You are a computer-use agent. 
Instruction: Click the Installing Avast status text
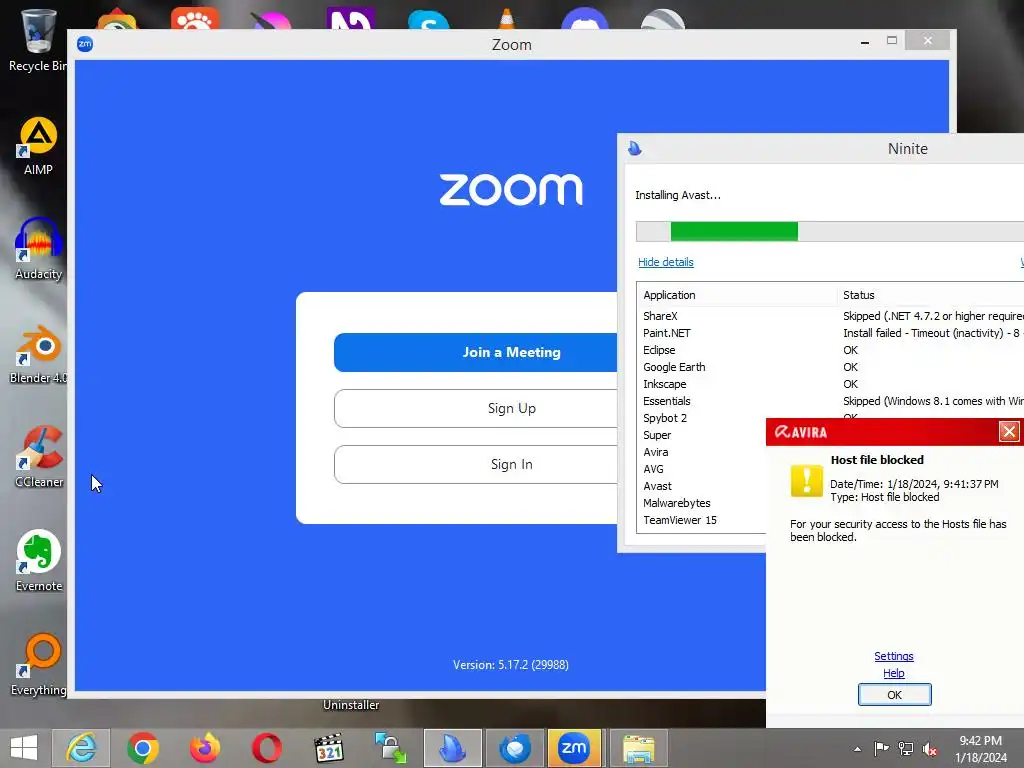(x=678, y=195)
